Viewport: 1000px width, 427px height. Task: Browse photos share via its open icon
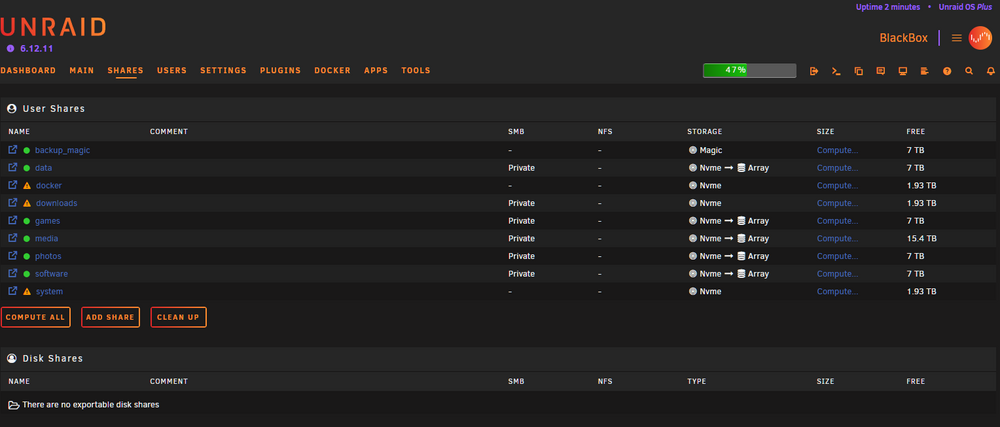[x=13, y=256]
